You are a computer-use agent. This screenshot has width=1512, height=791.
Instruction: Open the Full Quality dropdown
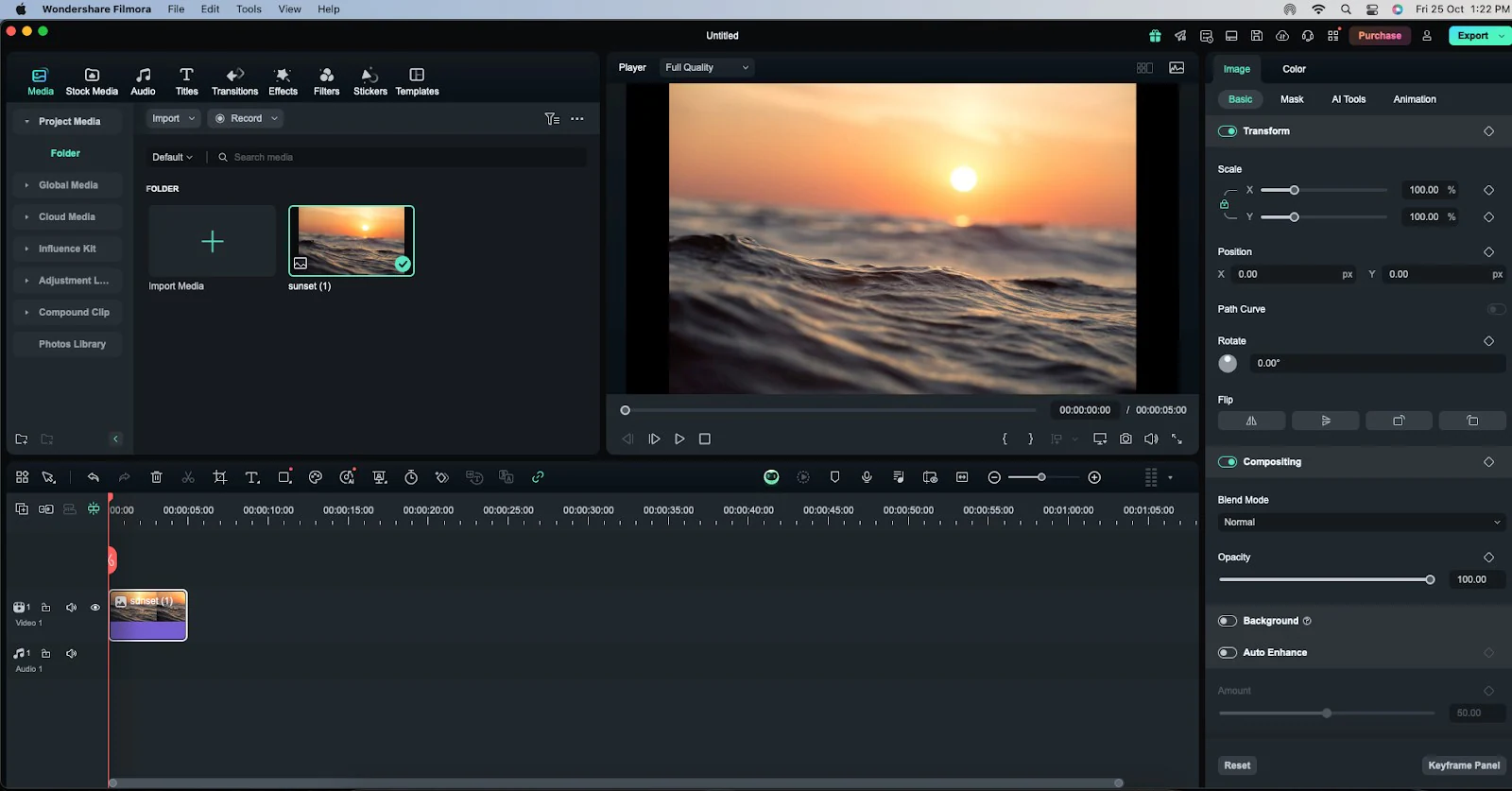(x=707, y=67)
